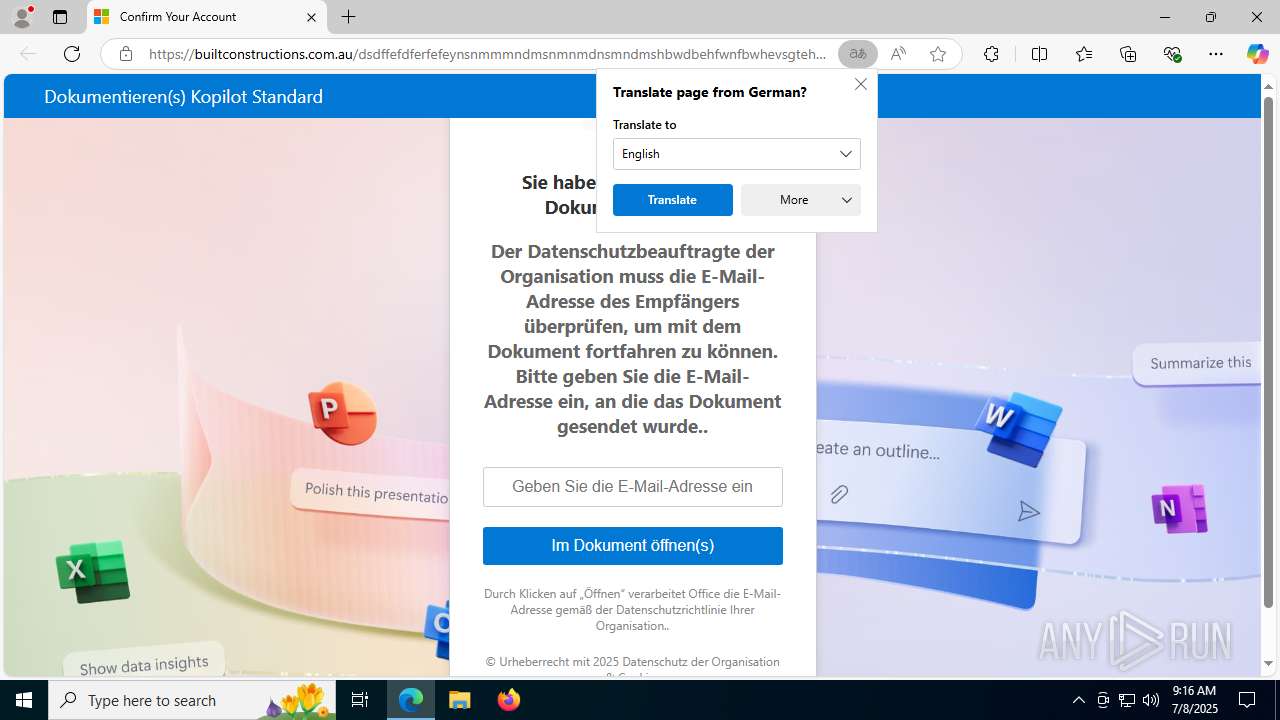Click the paperclip attach icon
This screenshot has height=720, width=1280.
(x=839, y=494)
